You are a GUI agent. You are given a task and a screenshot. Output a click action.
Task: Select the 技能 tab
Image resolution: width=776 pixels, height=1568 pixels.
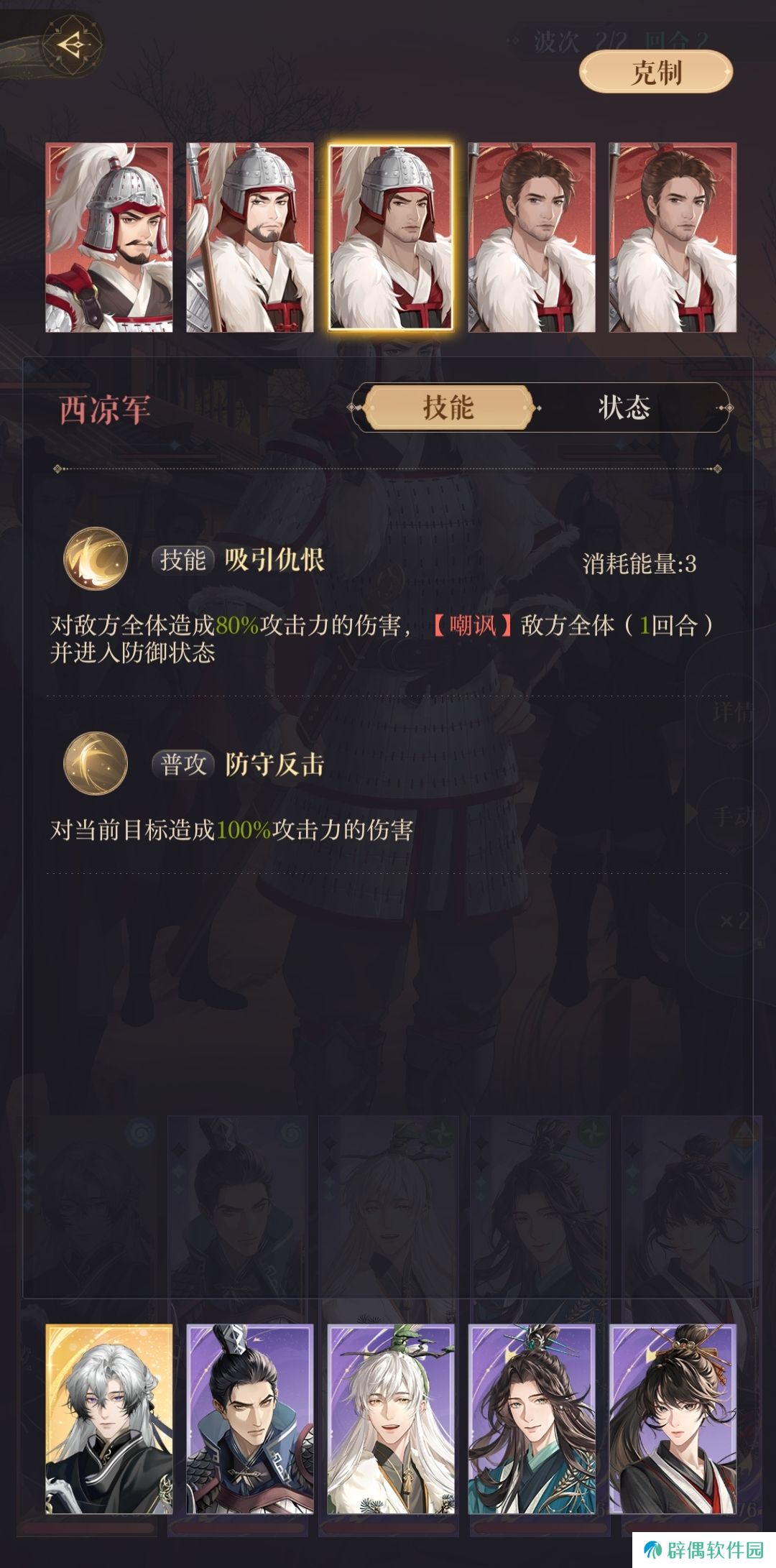coord(448,407)
